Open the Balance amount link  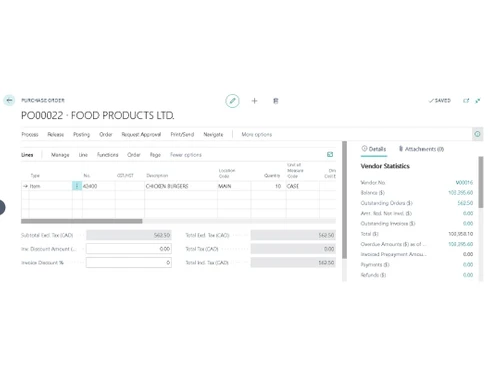460,193
